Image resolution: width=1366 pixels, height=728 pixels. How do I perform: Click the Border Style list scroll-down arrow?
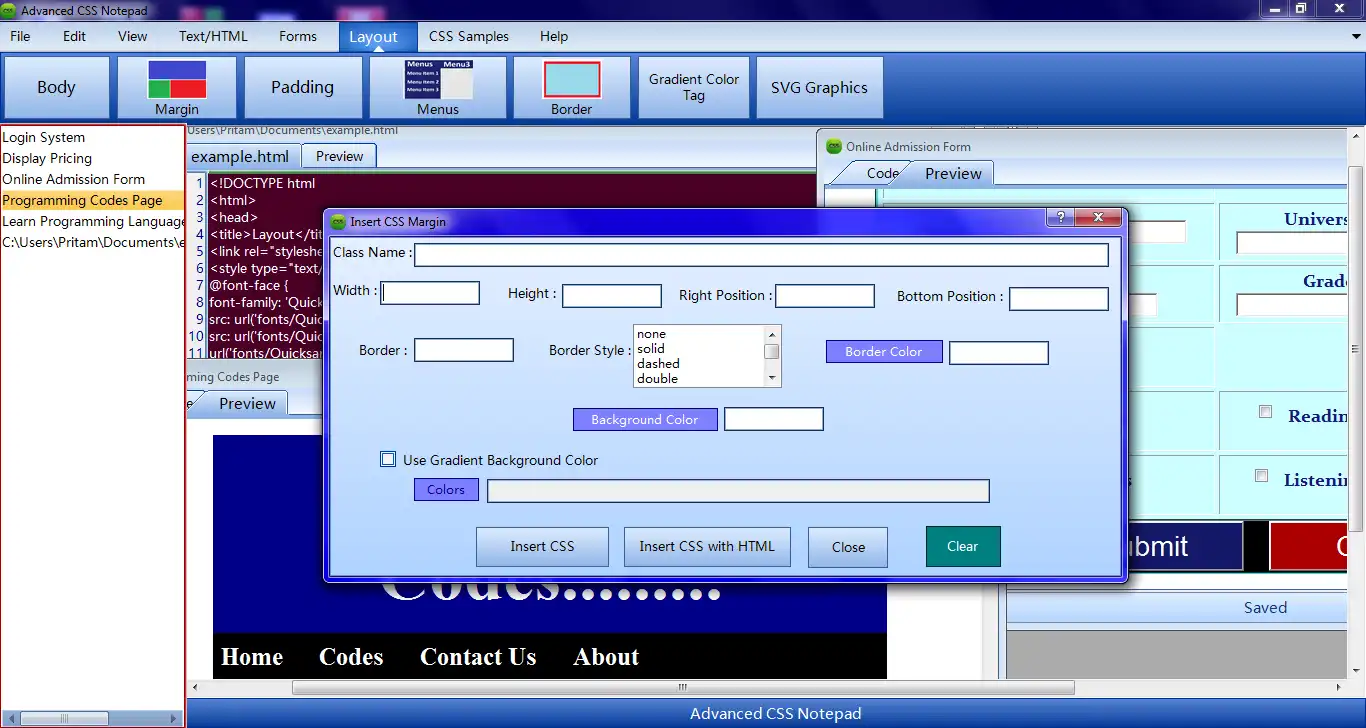click(771, 378)
